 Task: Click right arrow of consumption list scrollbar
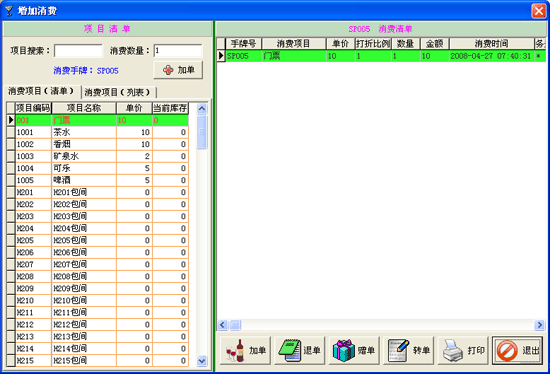click(x=539, y=325)
